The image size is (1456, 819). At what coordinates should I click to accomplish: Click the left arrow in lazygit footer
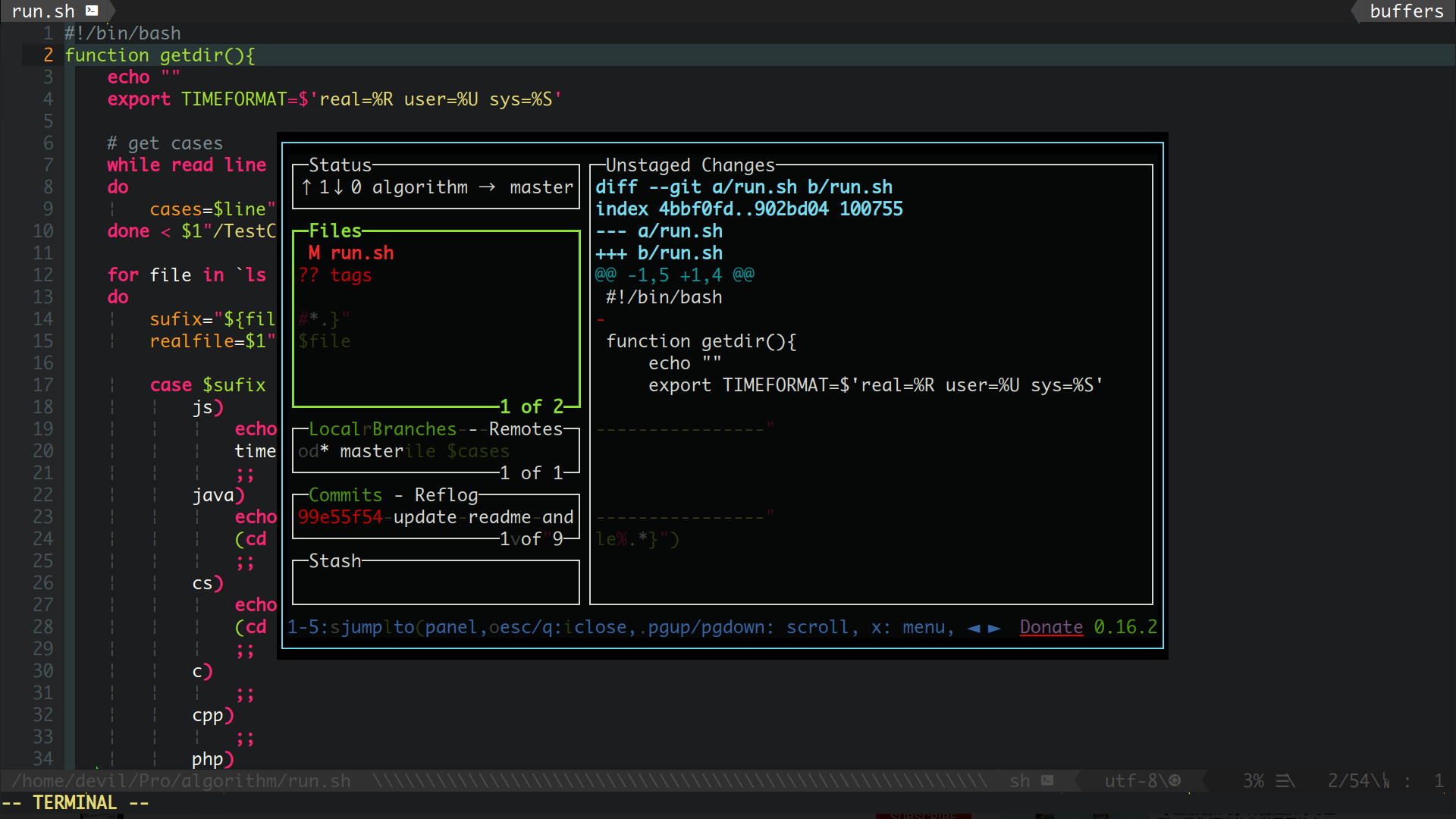(x=974, y=628)
